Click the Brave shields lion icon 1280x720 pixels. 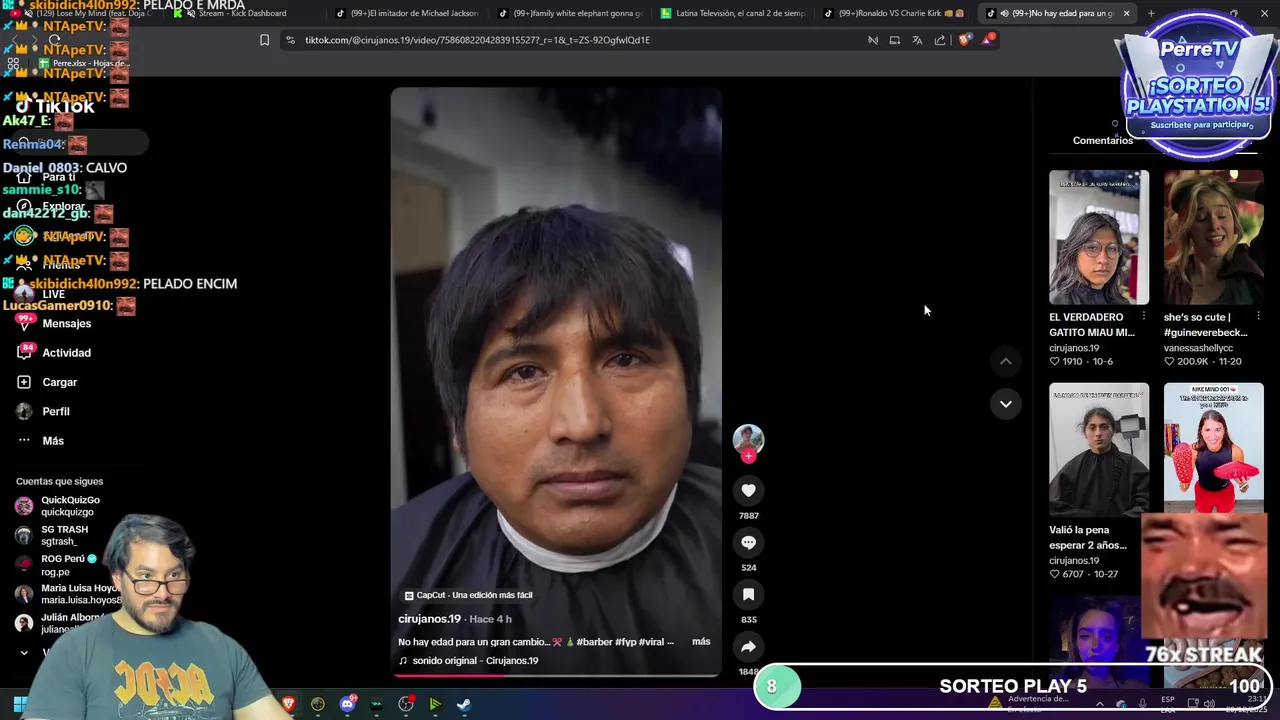pos(964,40)
